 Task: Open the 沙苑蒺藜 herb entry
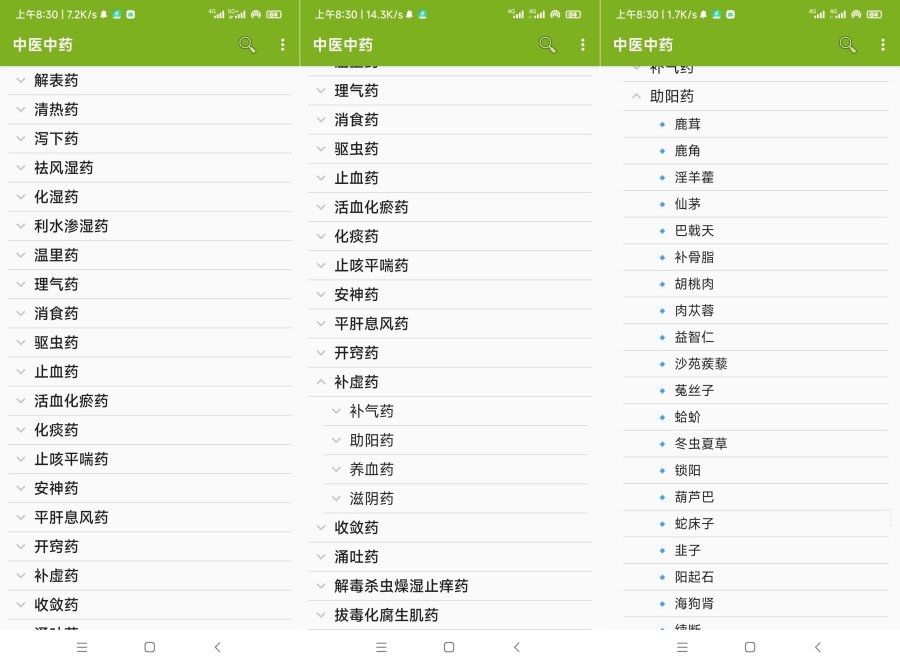click(700, 364)
